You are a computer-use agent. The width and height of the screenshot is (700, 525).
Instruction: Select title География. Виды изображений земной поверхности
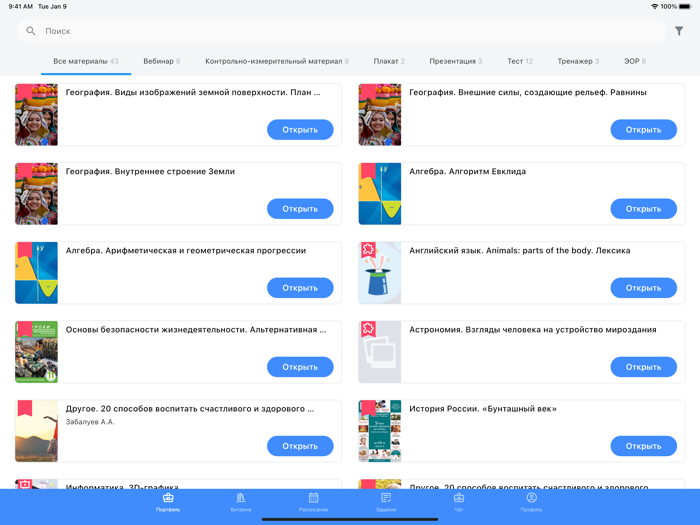(193, 92)
